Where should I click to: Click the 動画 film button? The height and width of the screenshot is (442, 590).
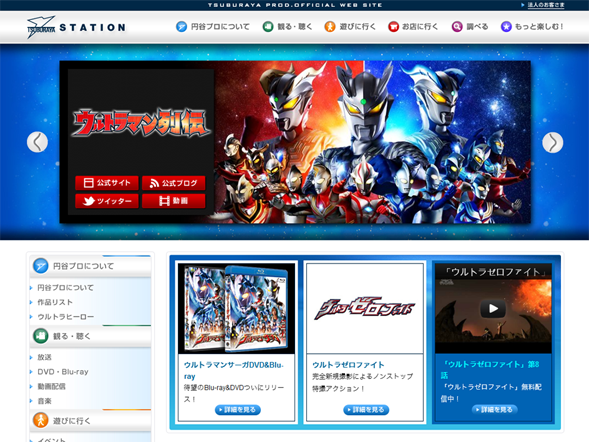pyautogui.click(x=173, y=201)
